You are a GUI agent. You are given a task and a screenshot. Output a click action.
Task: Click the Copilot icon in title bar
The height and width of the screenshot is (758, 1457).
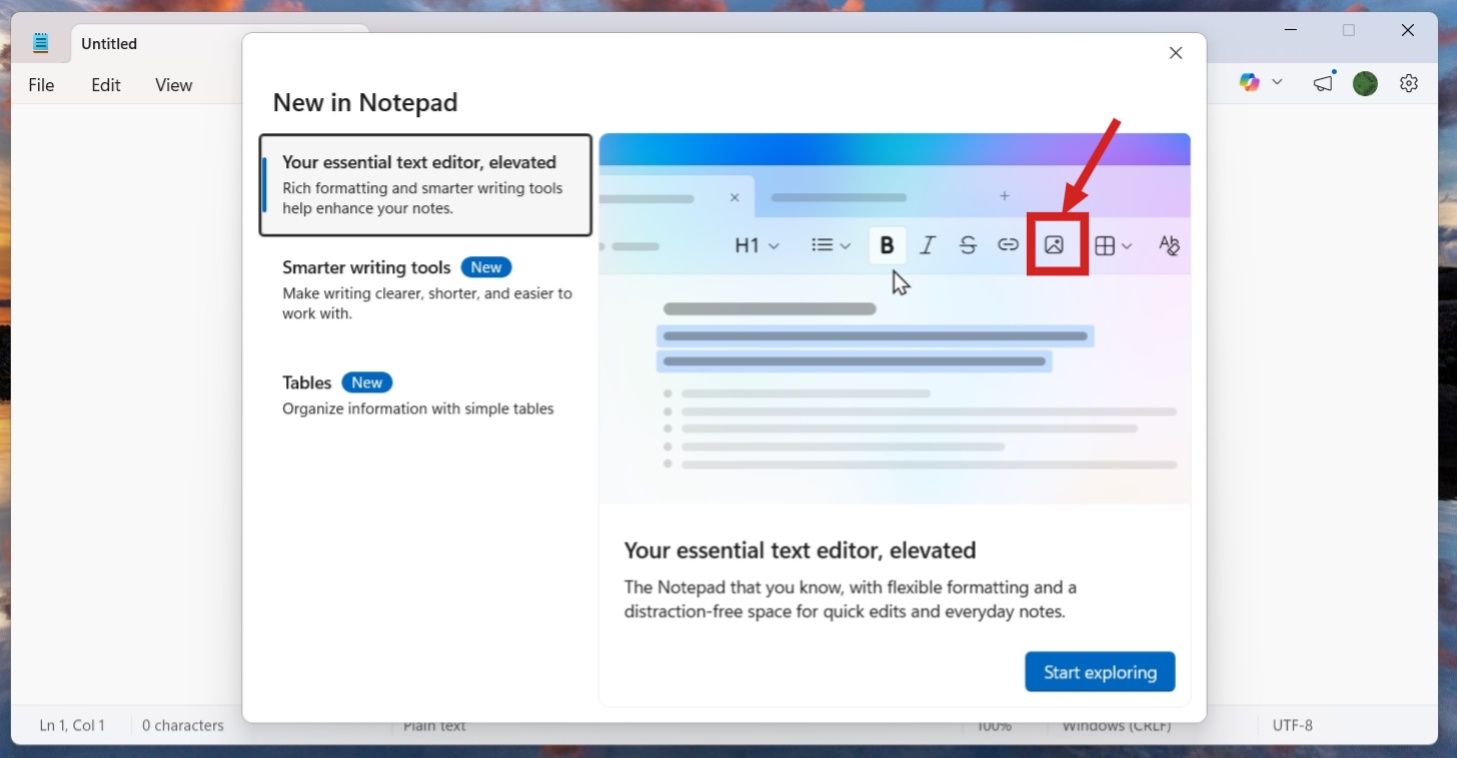click(x=1249, y=83)
